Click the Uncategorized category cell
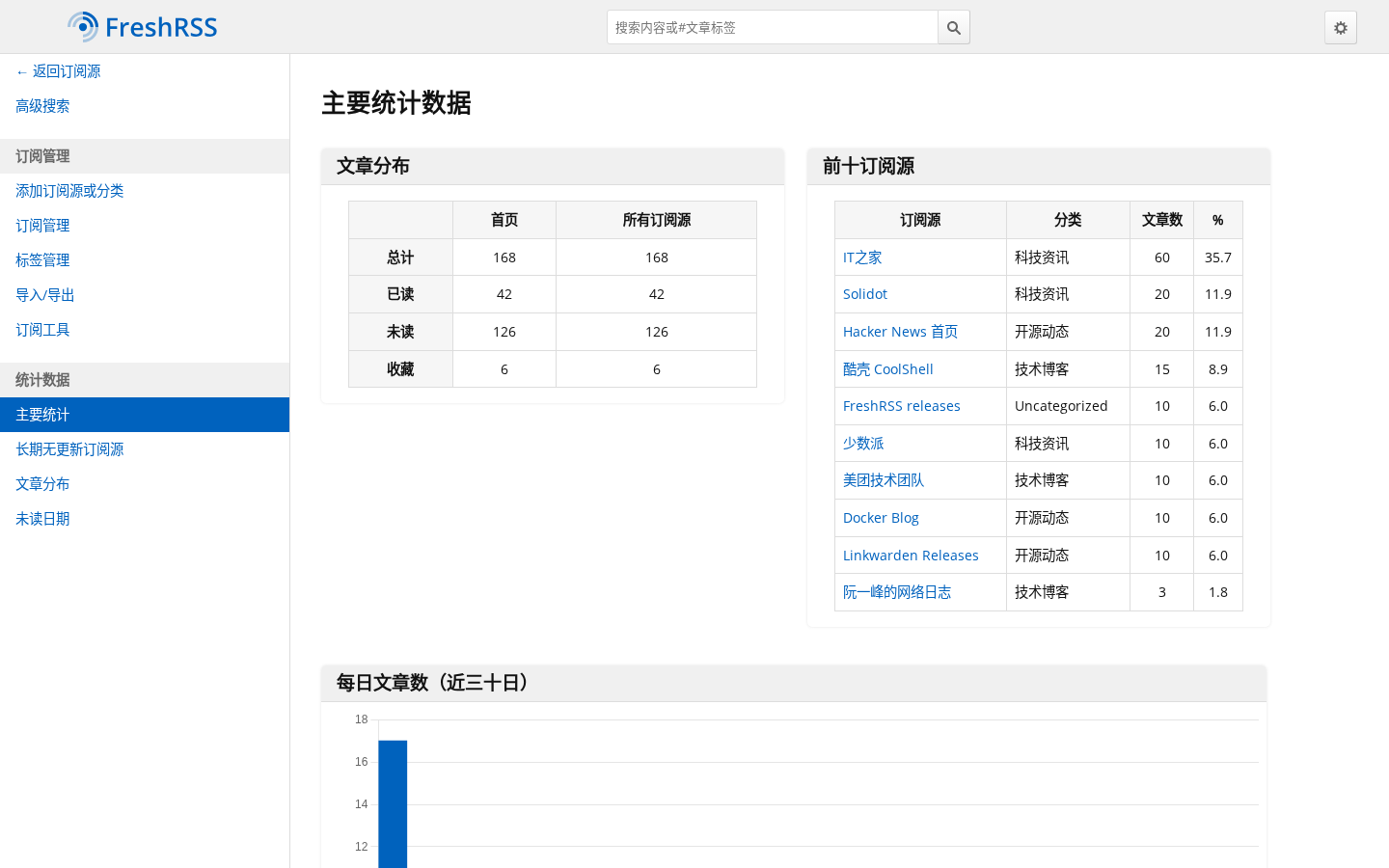 [1068, 406]
